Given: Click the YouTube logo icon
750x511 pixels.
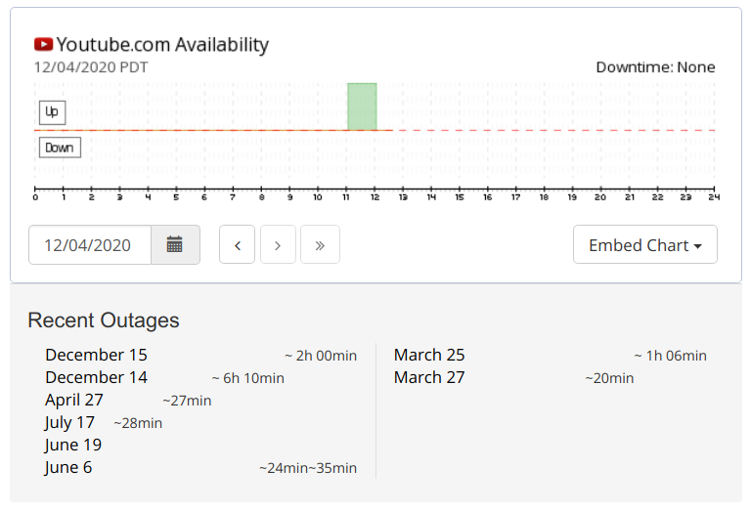Looking at the screenshot, I should click(x=43, y=45).
